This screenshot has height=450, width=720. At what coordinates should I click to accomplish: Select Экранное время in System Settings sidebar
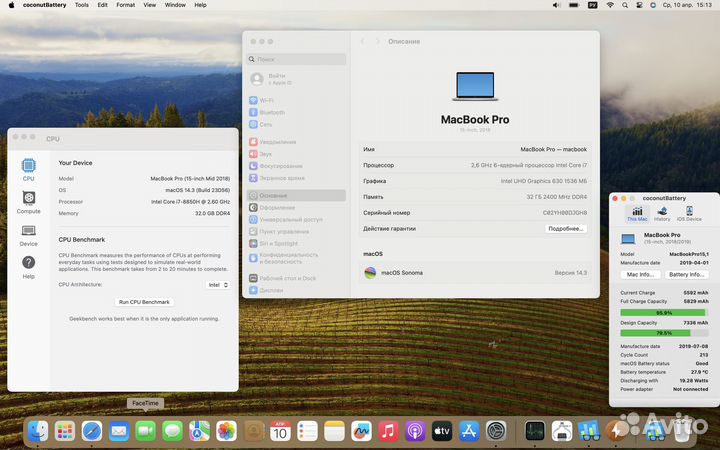[x=277, y=178]
